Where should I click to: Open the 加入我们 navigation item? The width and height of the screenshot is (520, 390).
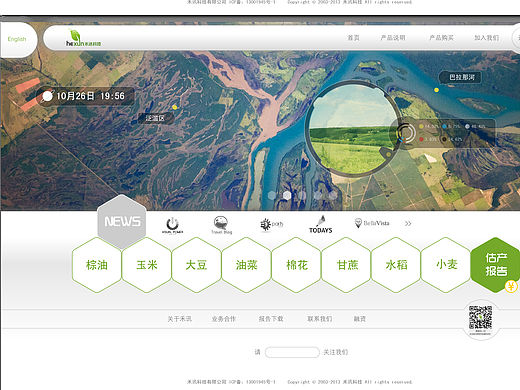pos(487,38)
